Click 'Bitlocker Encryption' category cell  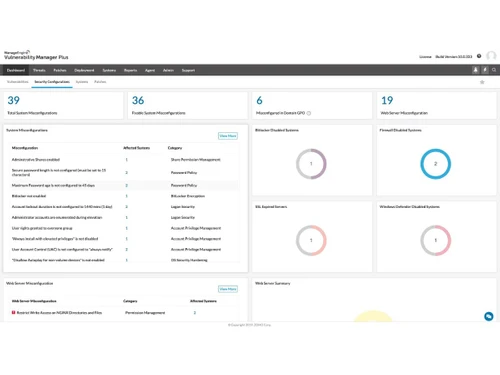coord(188,196)
